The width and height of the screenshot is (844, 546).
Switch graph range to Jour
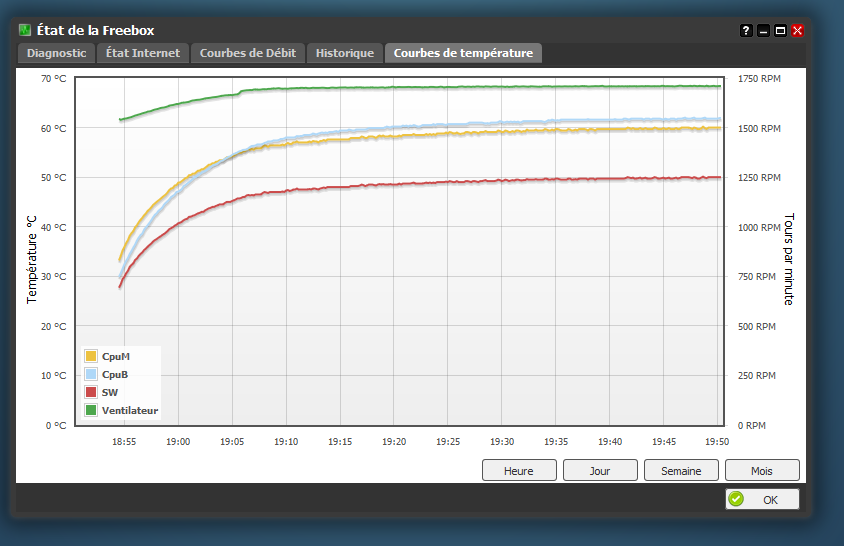pyautogui.click(x=600, y=470)
